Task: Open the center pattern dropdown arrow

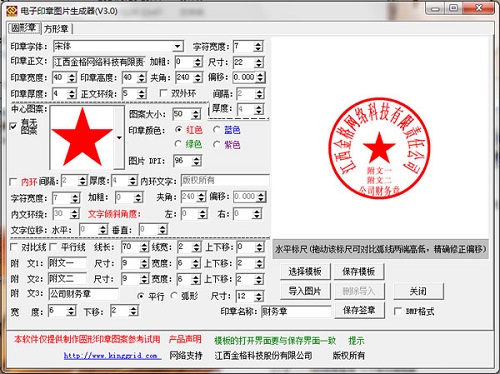Action: point(119,137)
